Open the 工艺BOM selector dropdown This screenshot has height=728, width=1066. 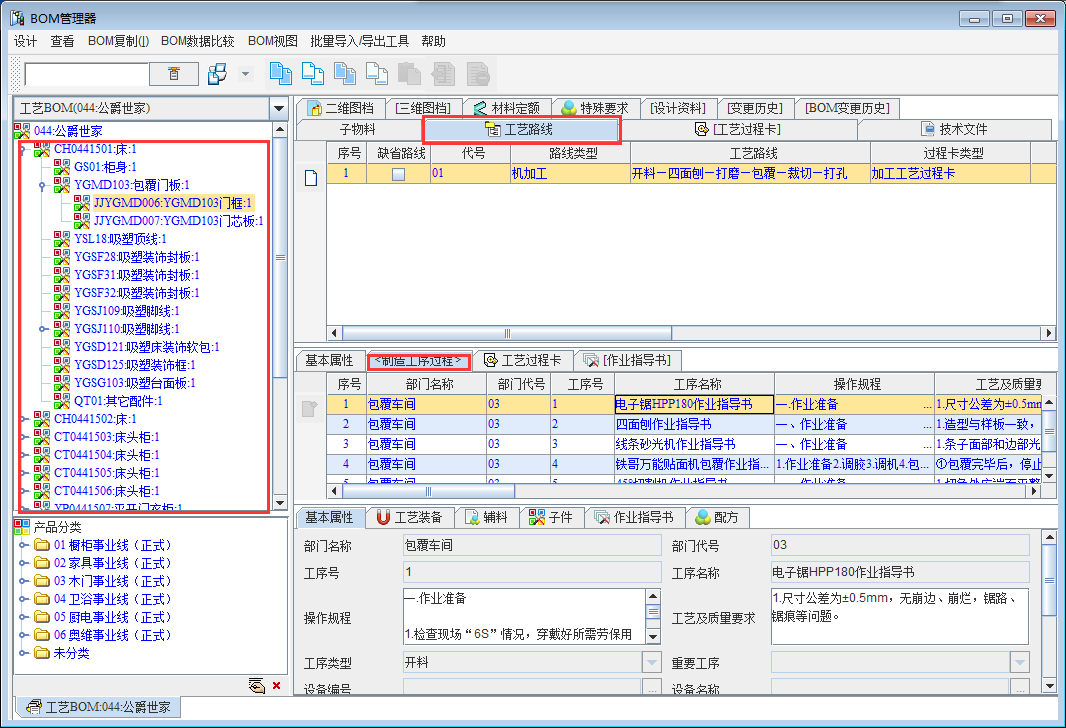point(278,108)
